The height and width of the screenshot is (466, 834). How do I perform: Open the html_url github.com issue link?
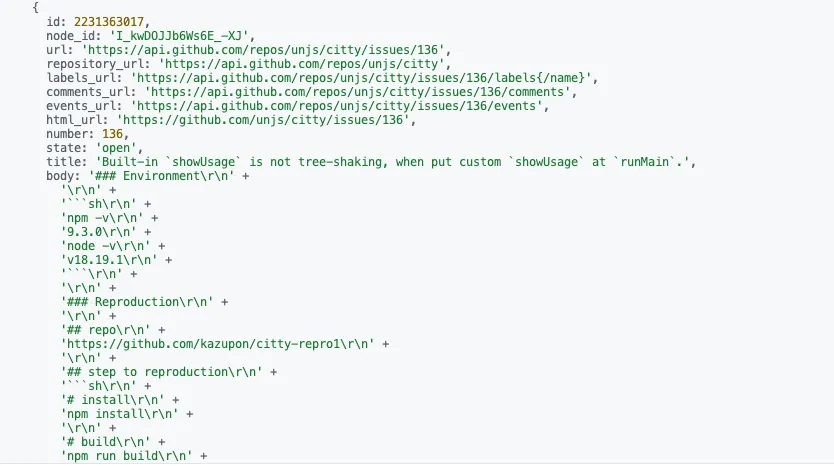(263, 120)
